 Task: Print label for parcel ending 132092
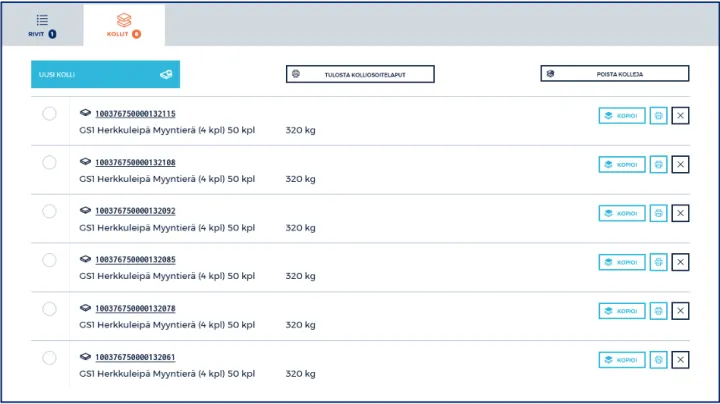tap(658, 213)
